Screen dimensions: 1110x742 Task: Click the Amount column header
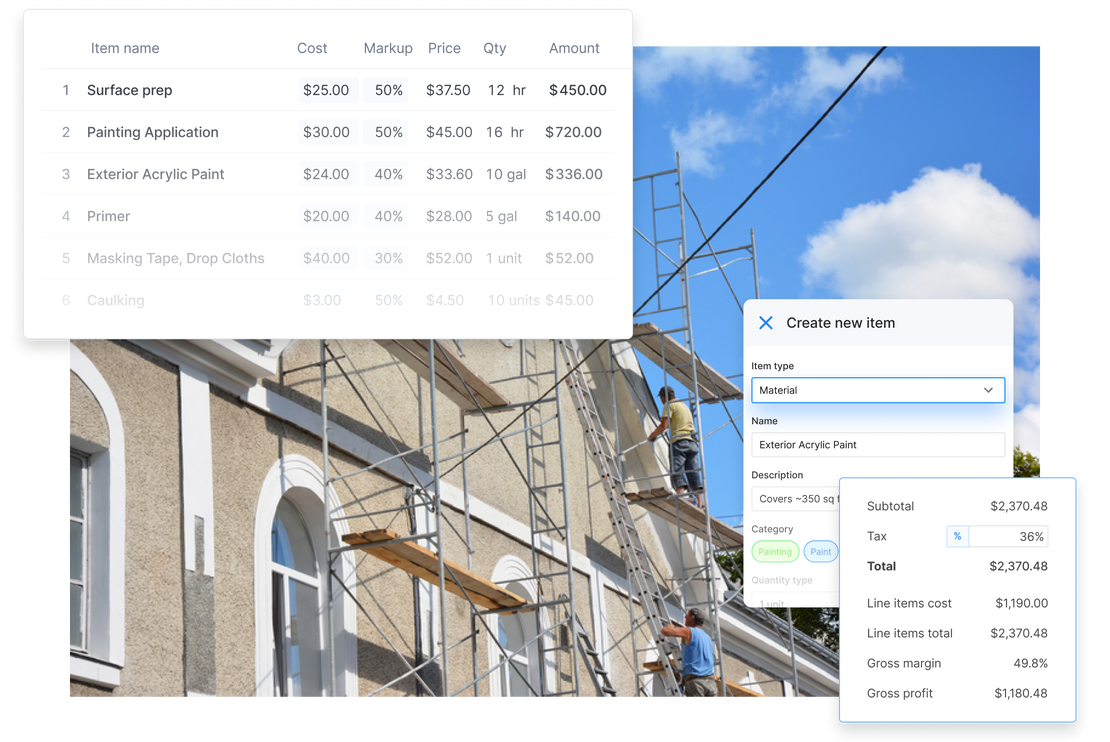click(x=574, y=48)
